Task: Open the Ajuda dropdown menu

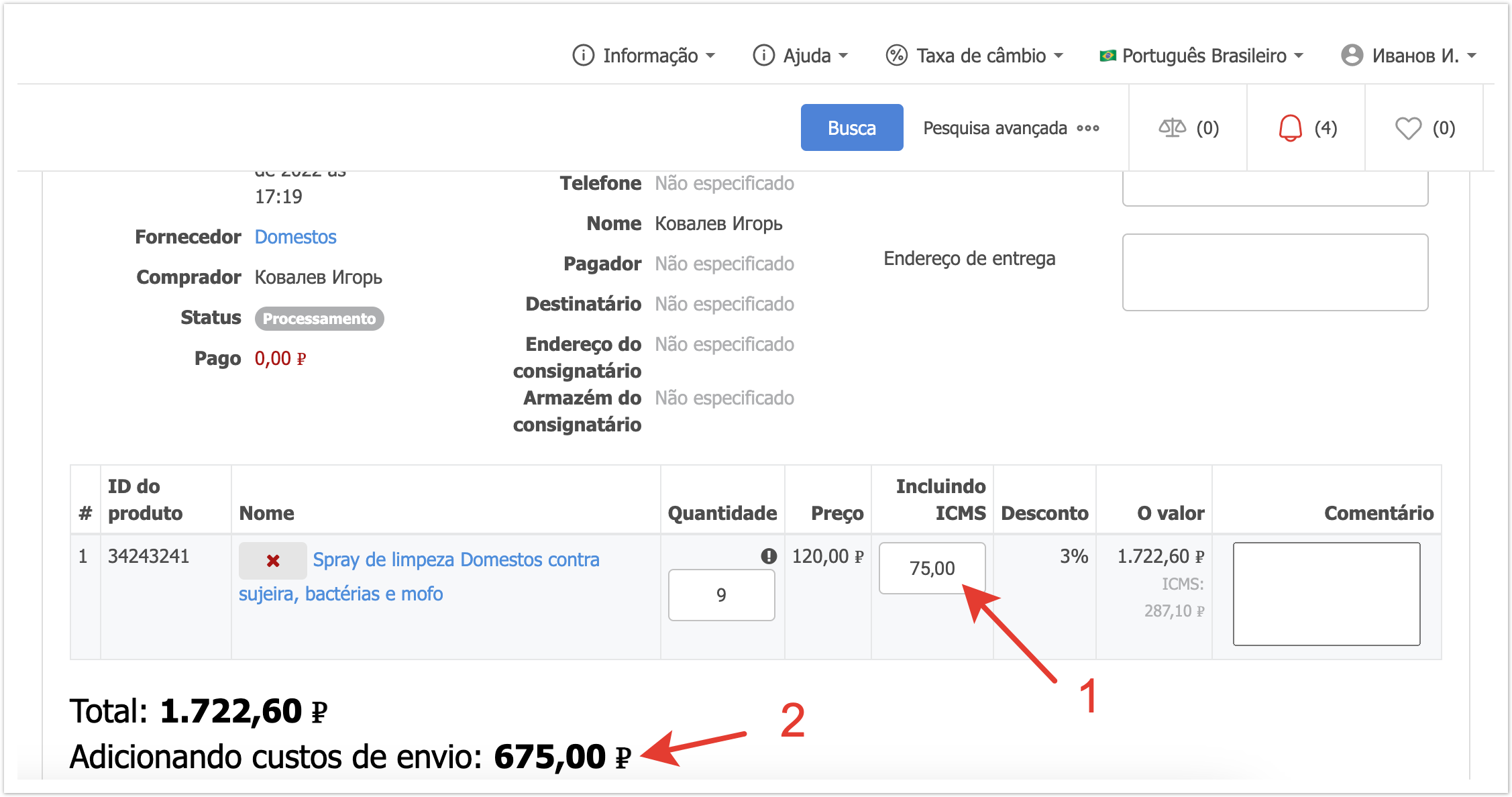Action: (x=801, y=55)
